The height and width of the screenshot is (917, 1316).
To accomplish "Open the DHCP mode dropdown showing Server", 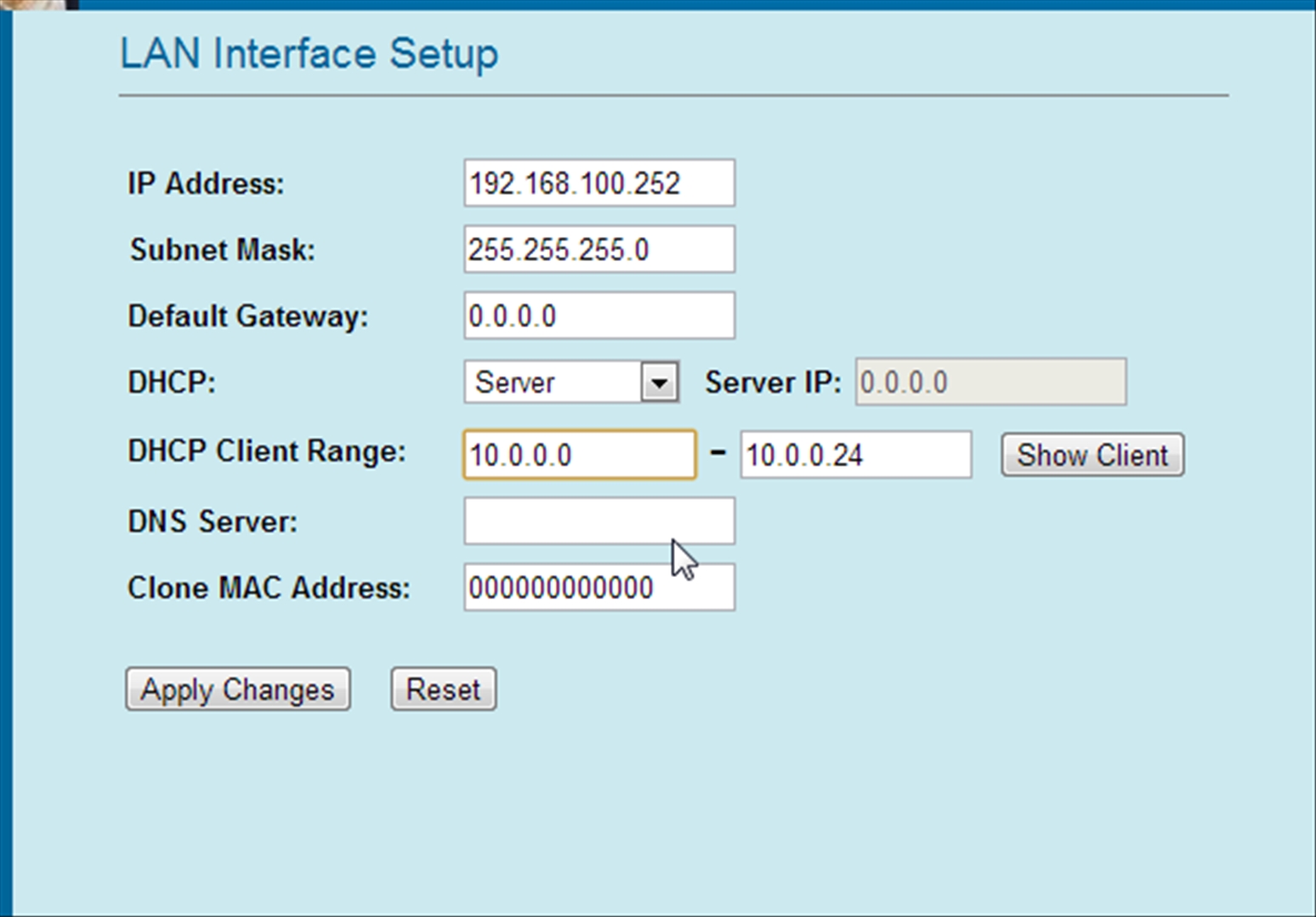I will (x=570, y=382).
